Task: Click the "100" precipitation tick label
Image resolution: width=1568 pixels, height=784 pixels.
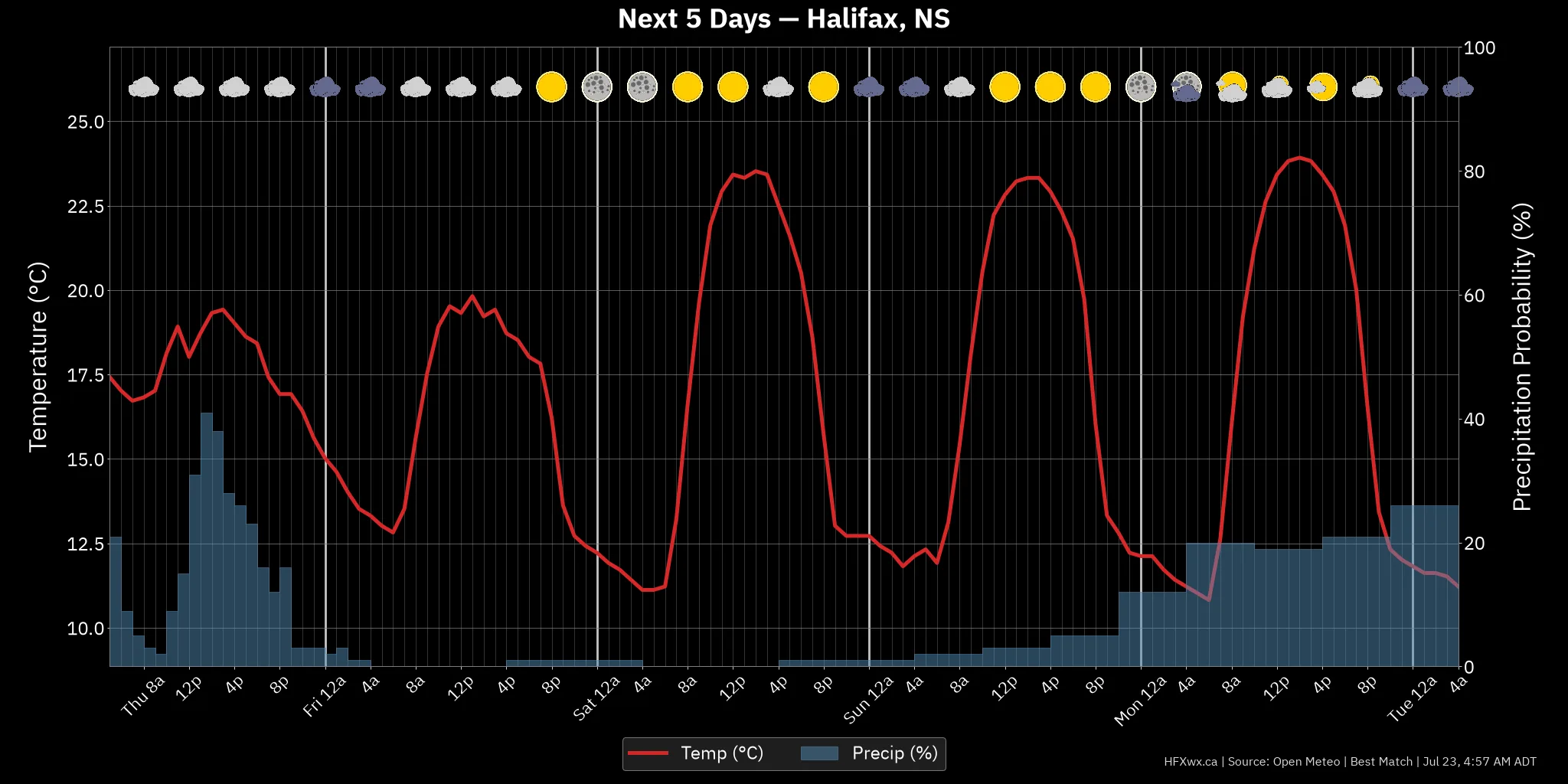Action: 1480,47
